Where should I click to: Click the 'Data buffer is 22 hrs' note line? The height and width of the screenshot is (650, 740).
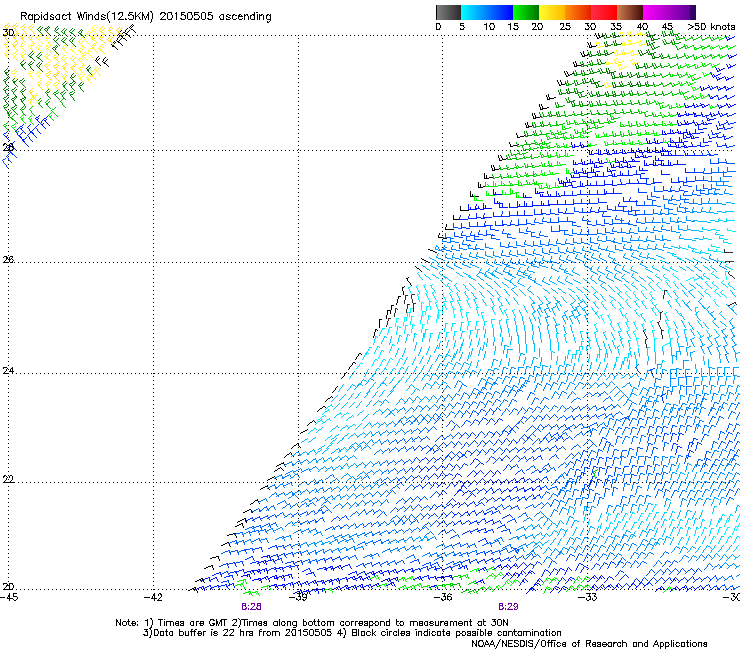352,633
